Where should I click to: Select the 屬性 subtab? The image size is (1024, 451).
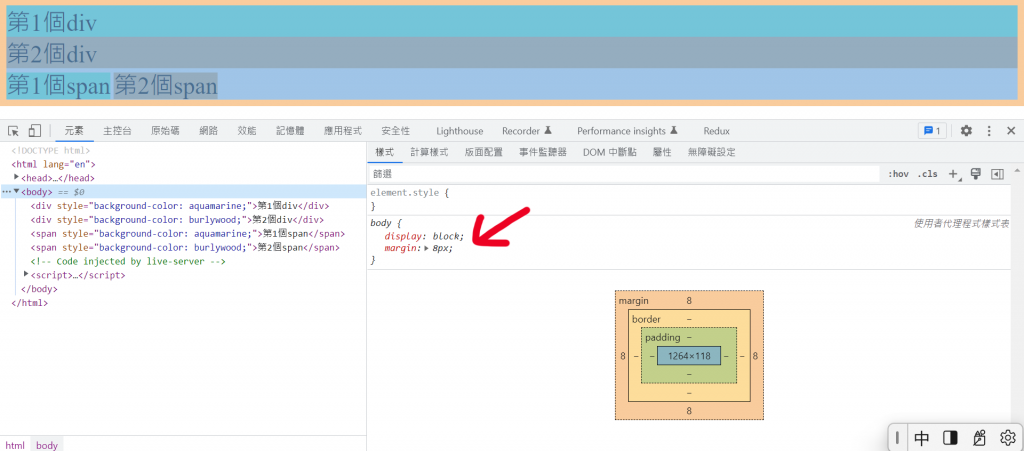[x=662, y=152]
